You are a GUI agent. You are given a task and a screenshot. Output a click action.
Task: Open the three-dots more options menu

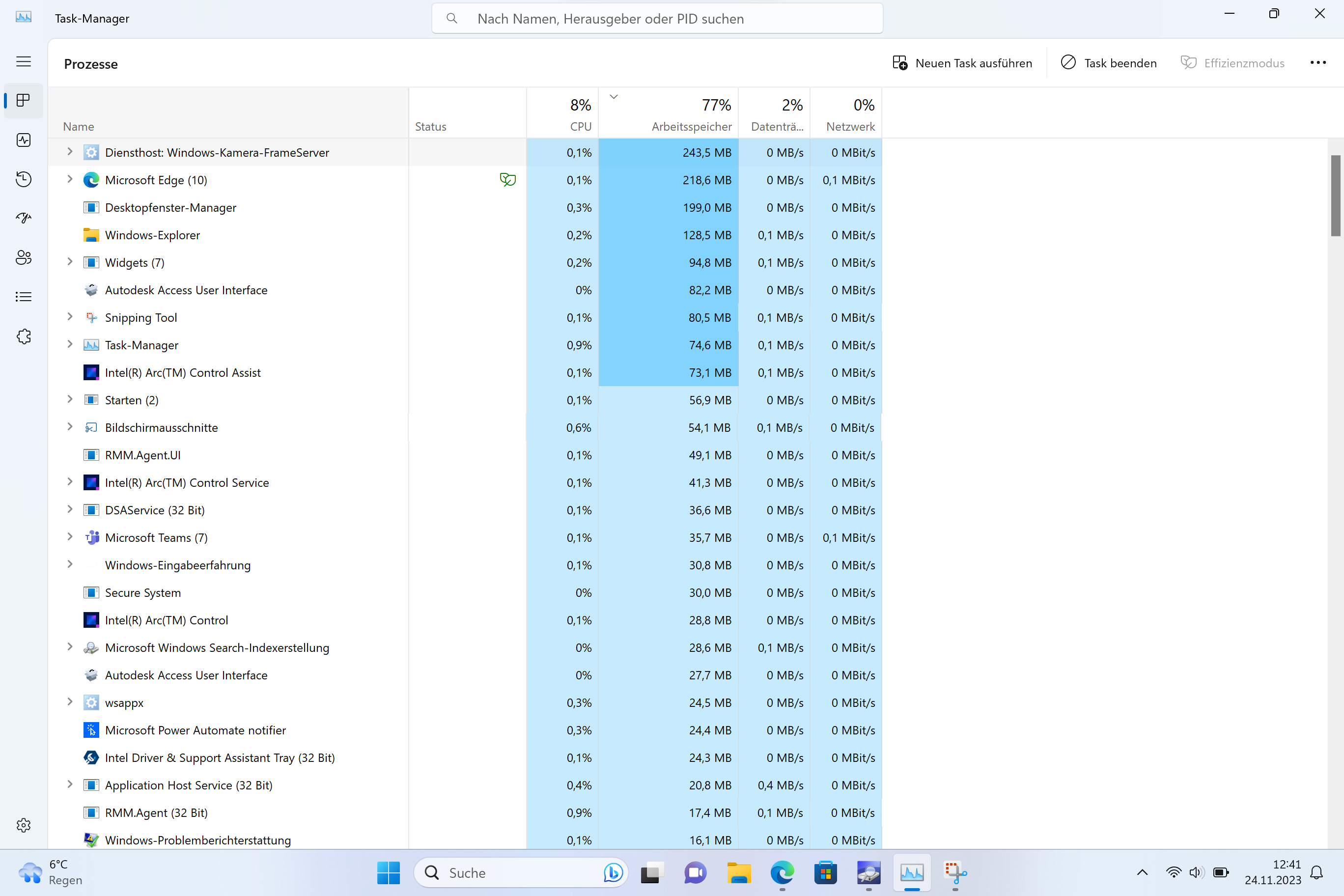1317,63
